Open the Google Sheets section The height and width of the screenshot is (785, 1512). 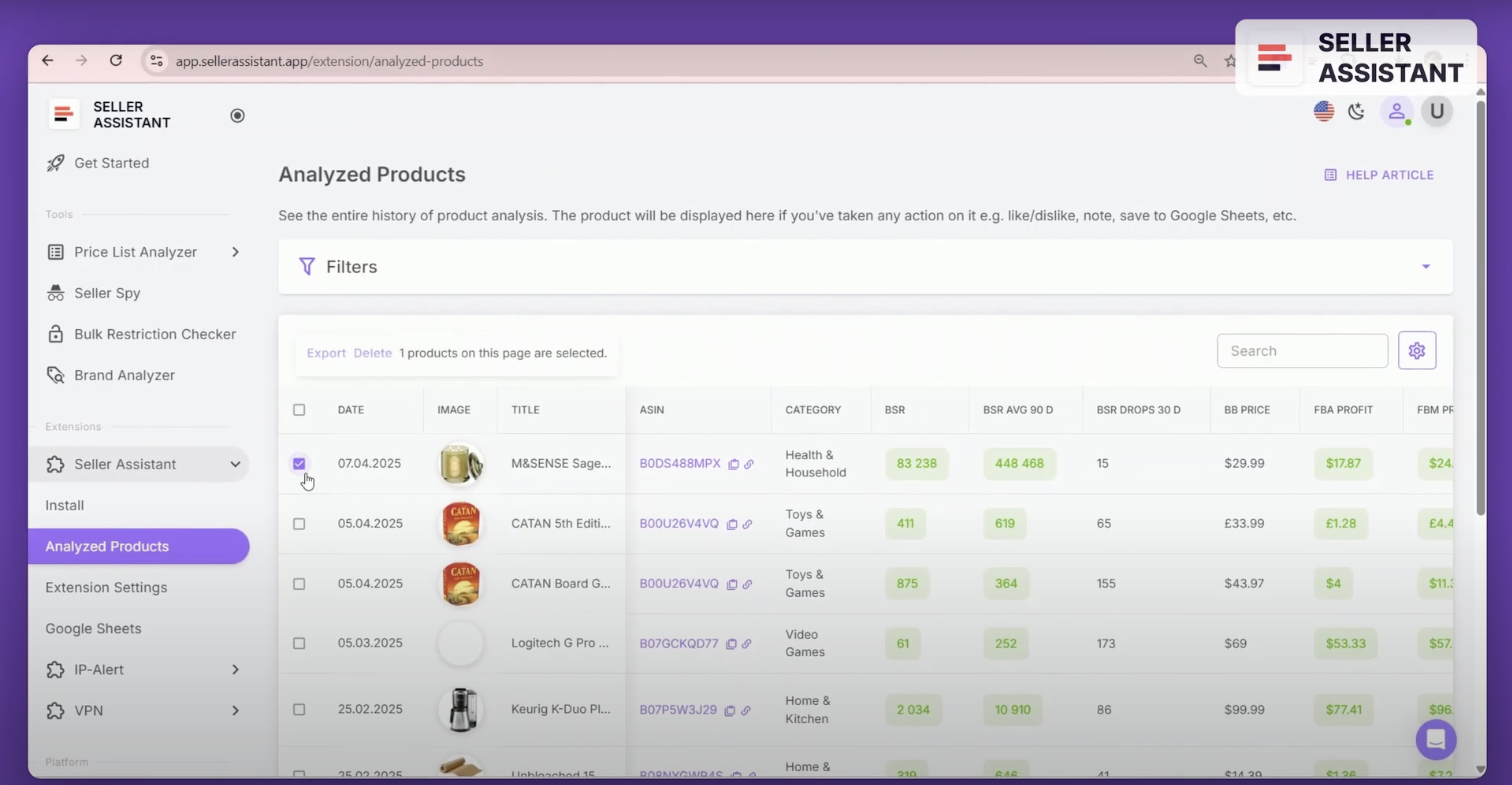coord(93,628)
